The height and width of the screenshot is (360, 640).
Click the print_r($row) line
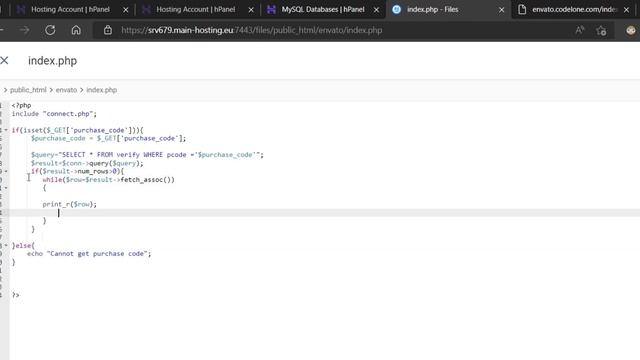click(69, 204)
